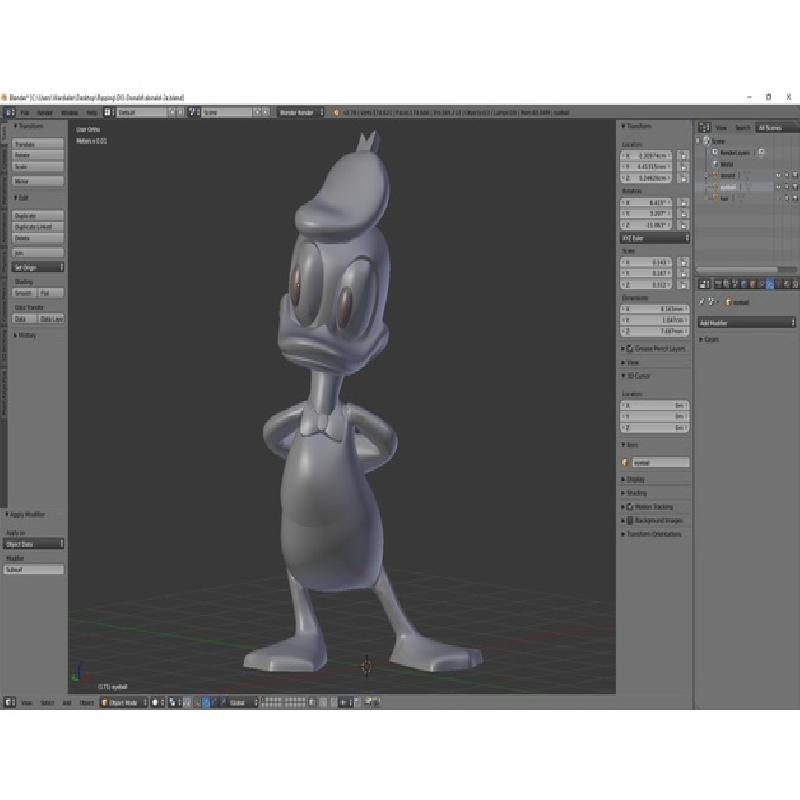Viewport: 800px width, 800px height.
Task: Expand the Grease Pencil Layers panel
Action: [655, 348]
